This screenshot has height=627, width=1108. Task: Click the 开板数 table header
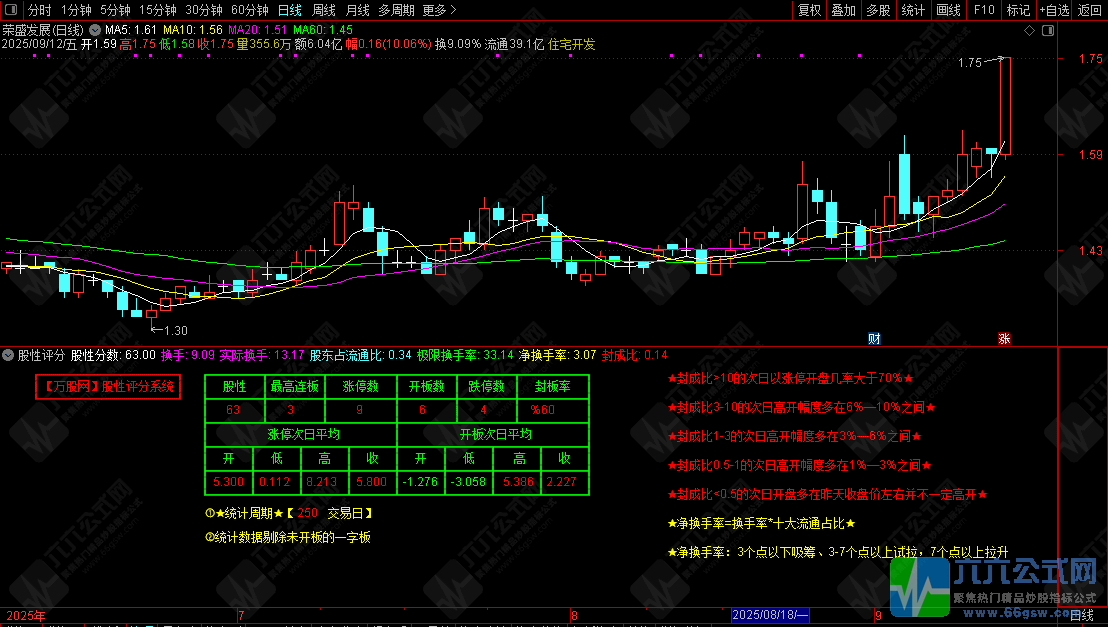426,387
